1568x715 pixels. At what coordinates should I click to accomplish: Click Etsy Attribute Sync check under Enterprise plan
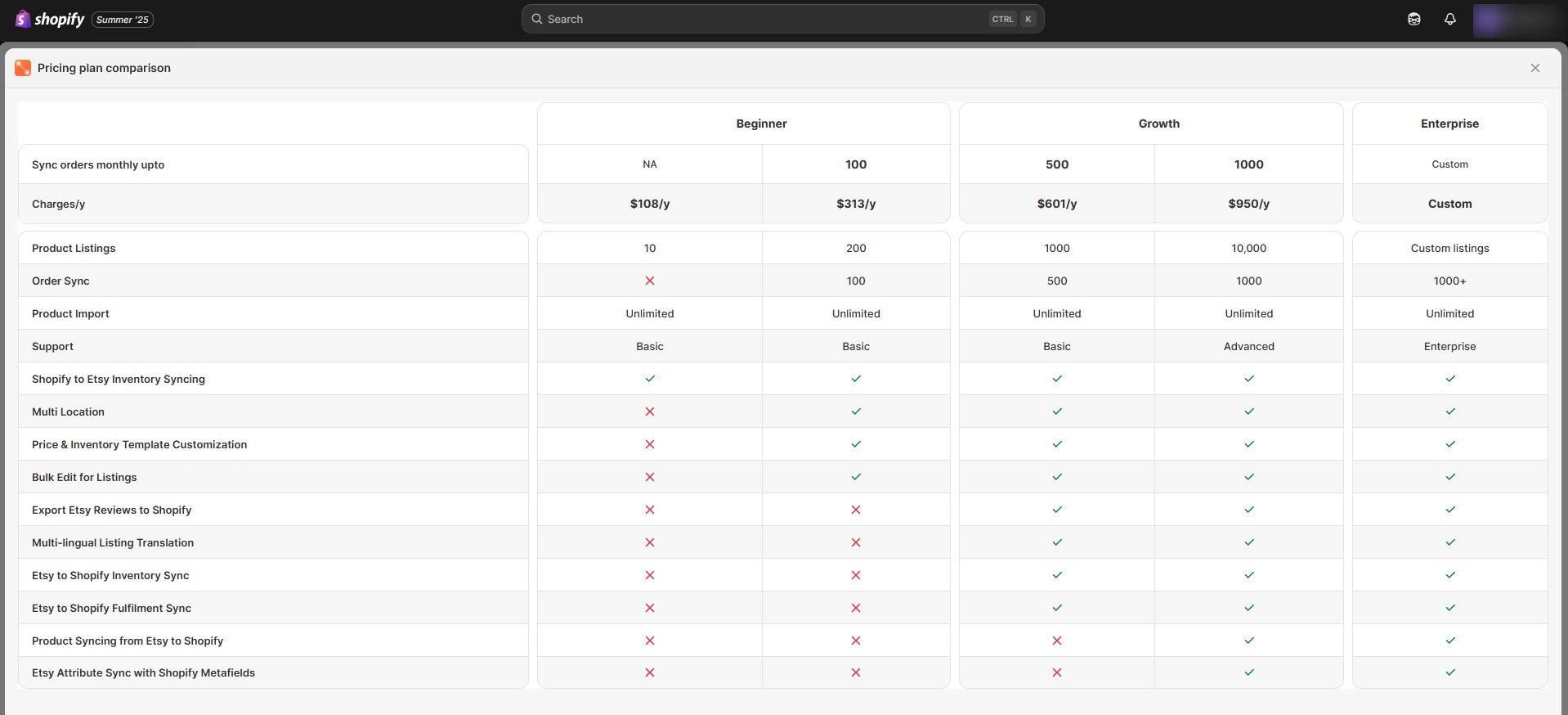pos(1450,672)
